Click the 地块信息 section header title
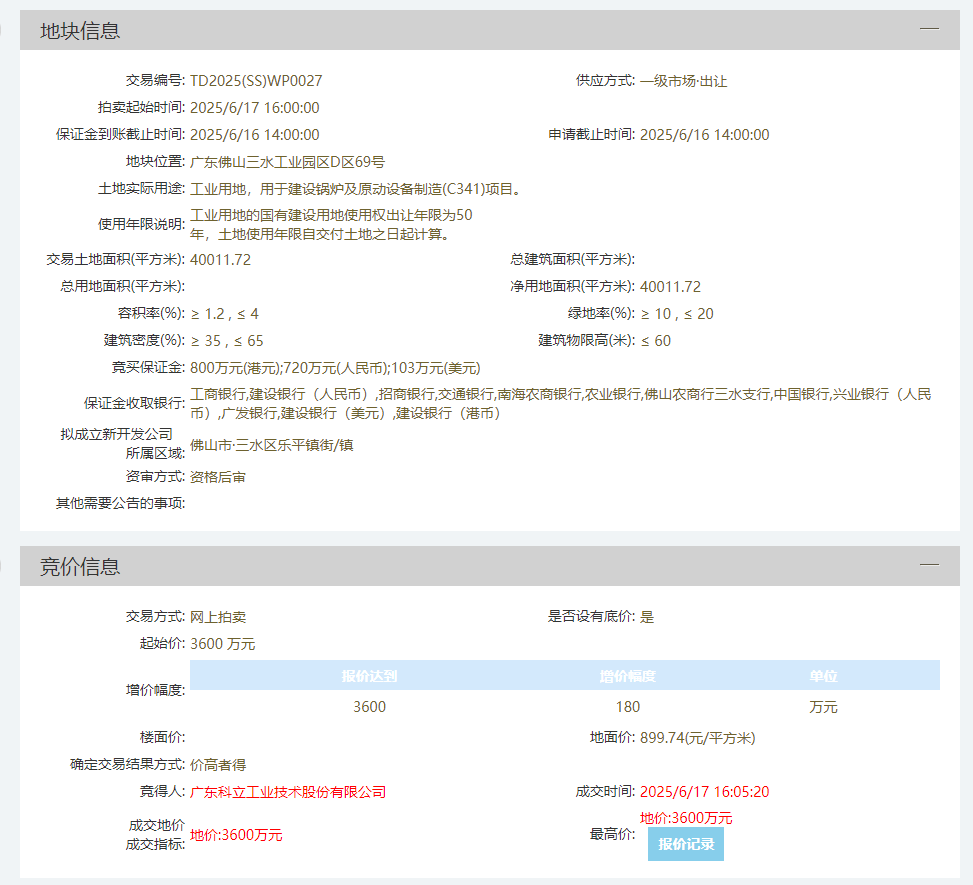The image size is (973, 885). point(80,31)
